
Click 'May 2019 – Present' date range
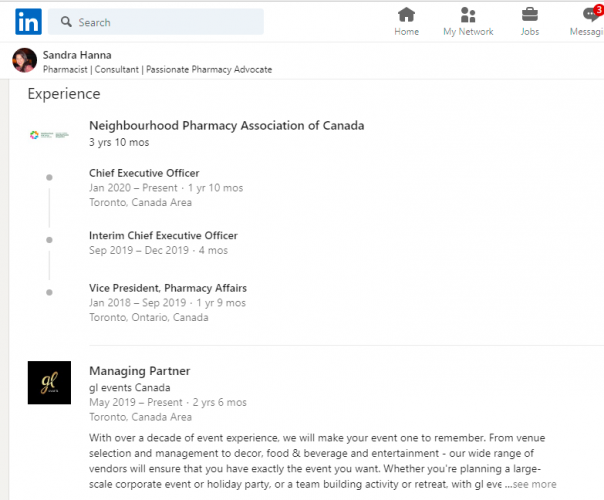tap(136, 402)
